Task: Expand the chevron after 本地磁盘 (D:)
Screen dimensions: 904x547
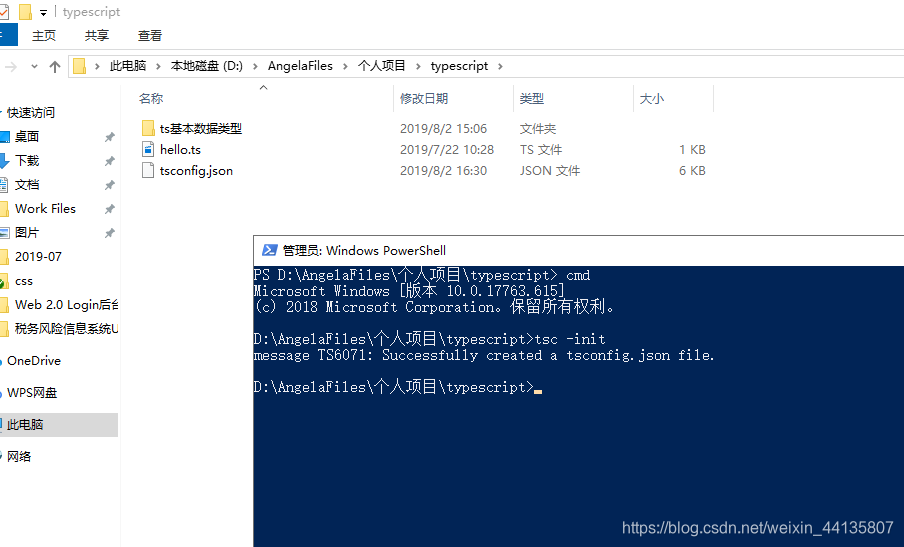Action: pyautogui.click(x=255, y=66)
